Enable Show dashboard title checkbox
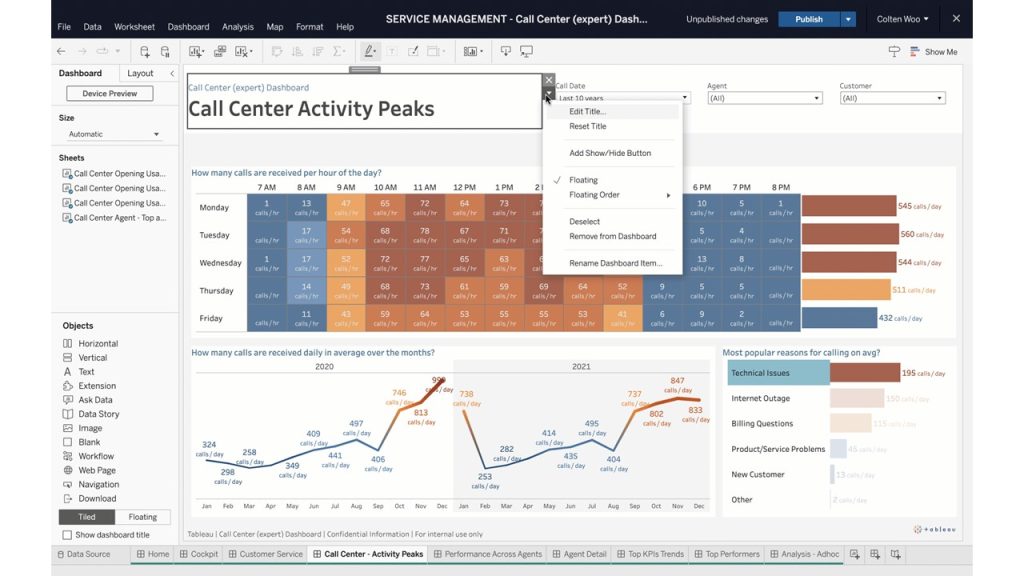1024x576 pixels. [x=68, y=535]
